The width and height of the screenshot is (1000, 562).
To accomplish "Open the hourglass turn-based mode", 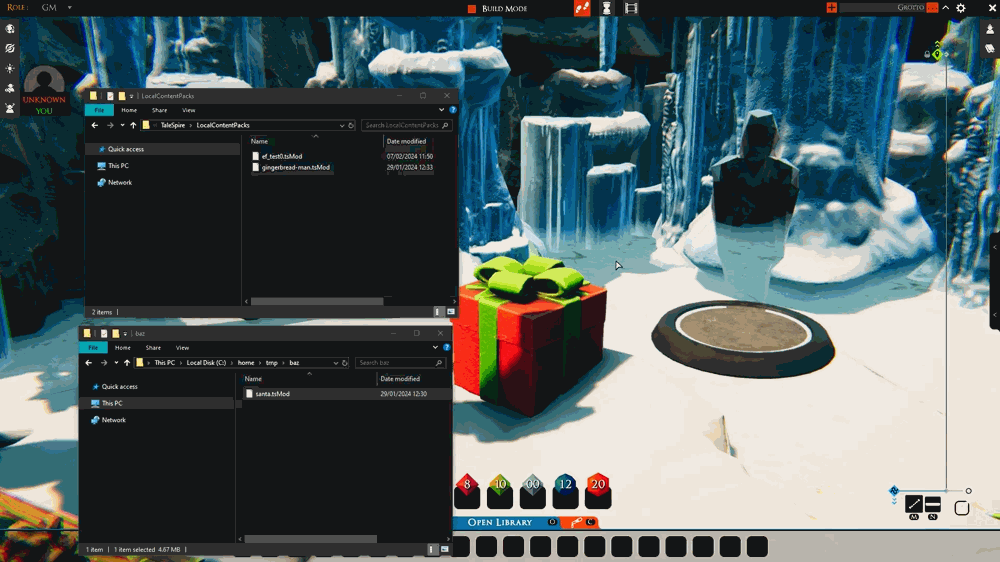I will [x=607, y=8].
